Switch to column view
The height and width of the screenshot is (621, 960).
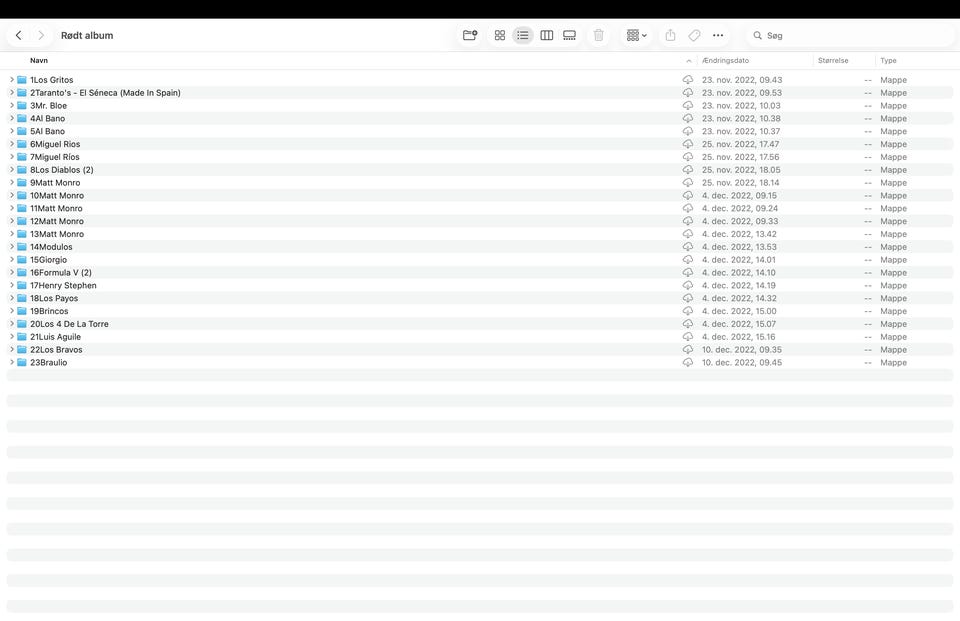coord(546,36)
